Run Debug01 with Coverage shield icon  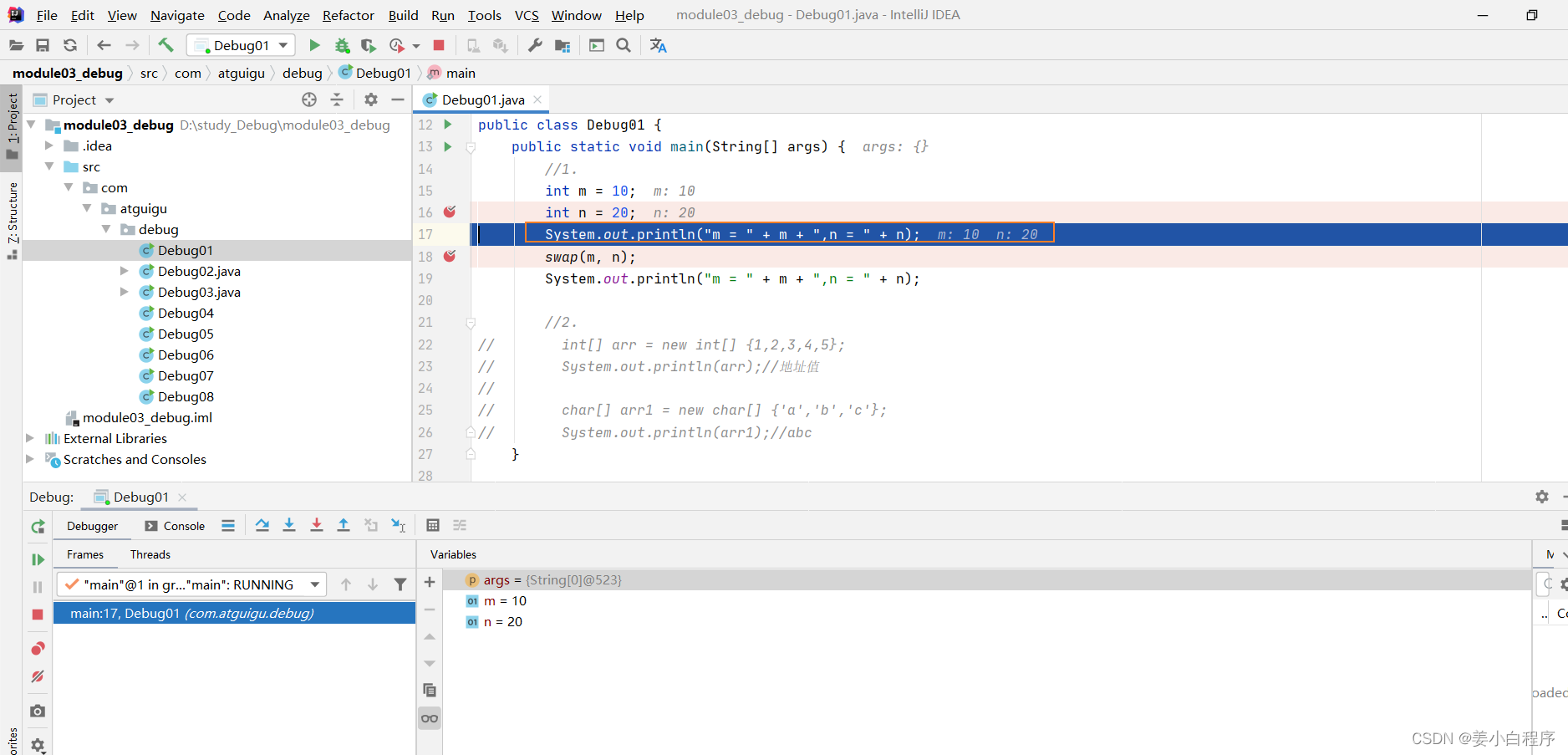coord(369,45)
